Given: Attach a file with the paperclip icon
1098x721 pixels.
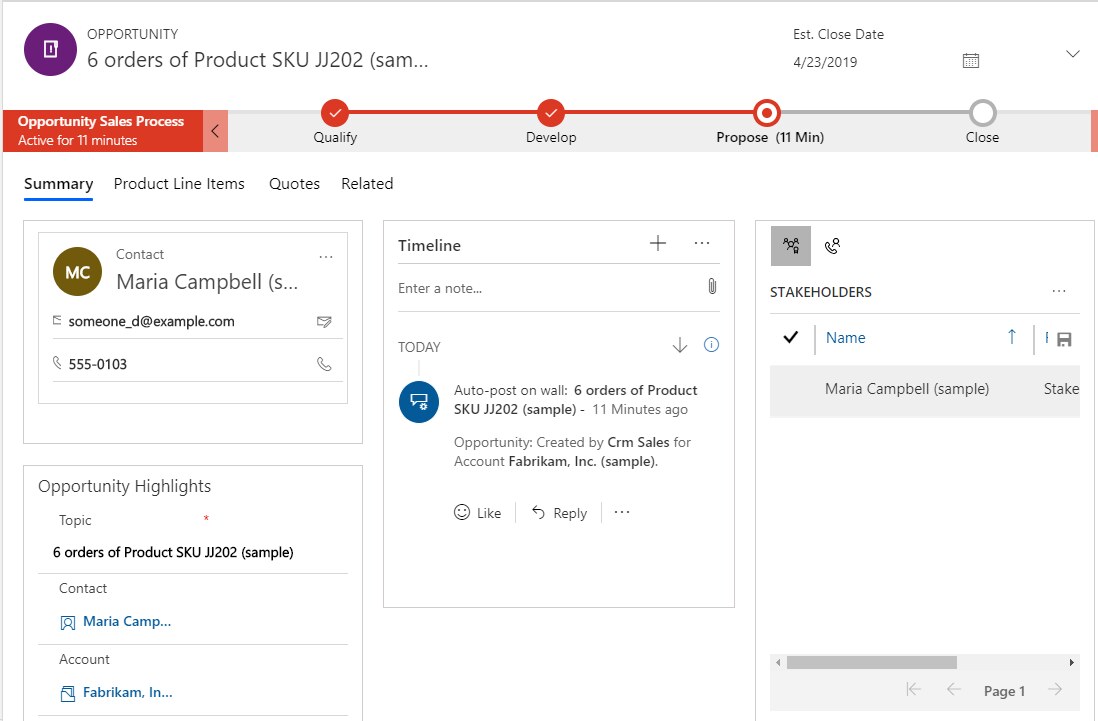Looking at the screenshot, I should point(712,286).
